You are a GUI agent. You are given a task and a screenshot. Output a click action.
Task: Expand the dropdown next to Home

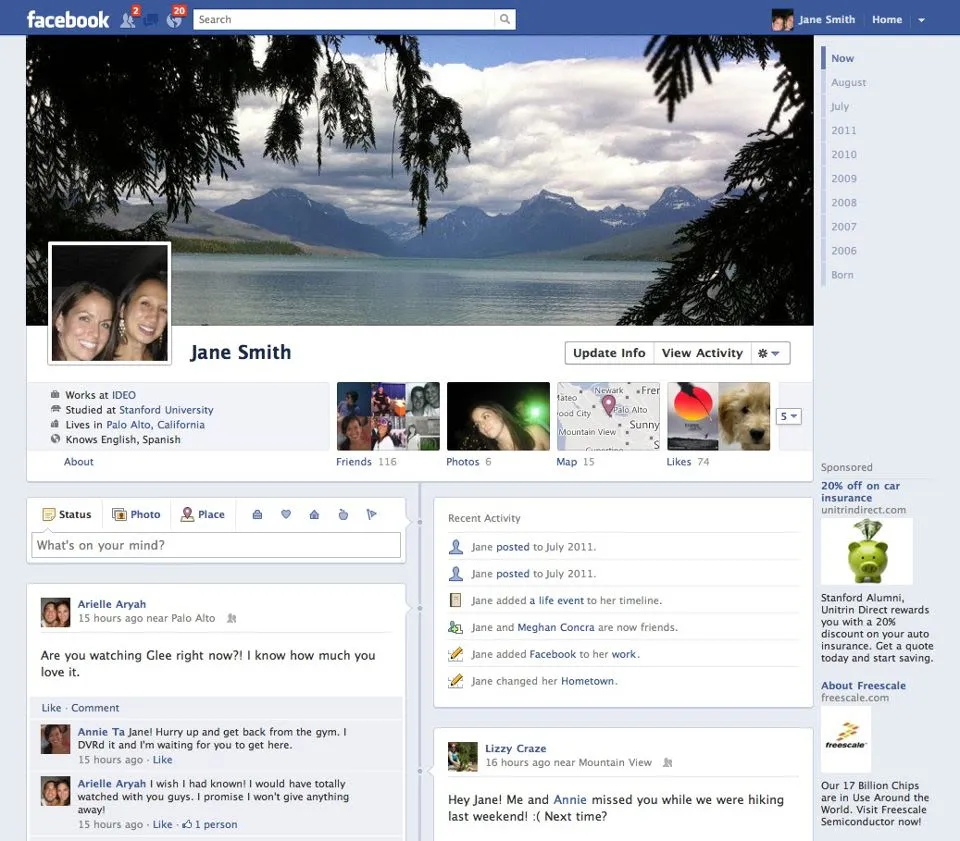[x=922, y=19]
